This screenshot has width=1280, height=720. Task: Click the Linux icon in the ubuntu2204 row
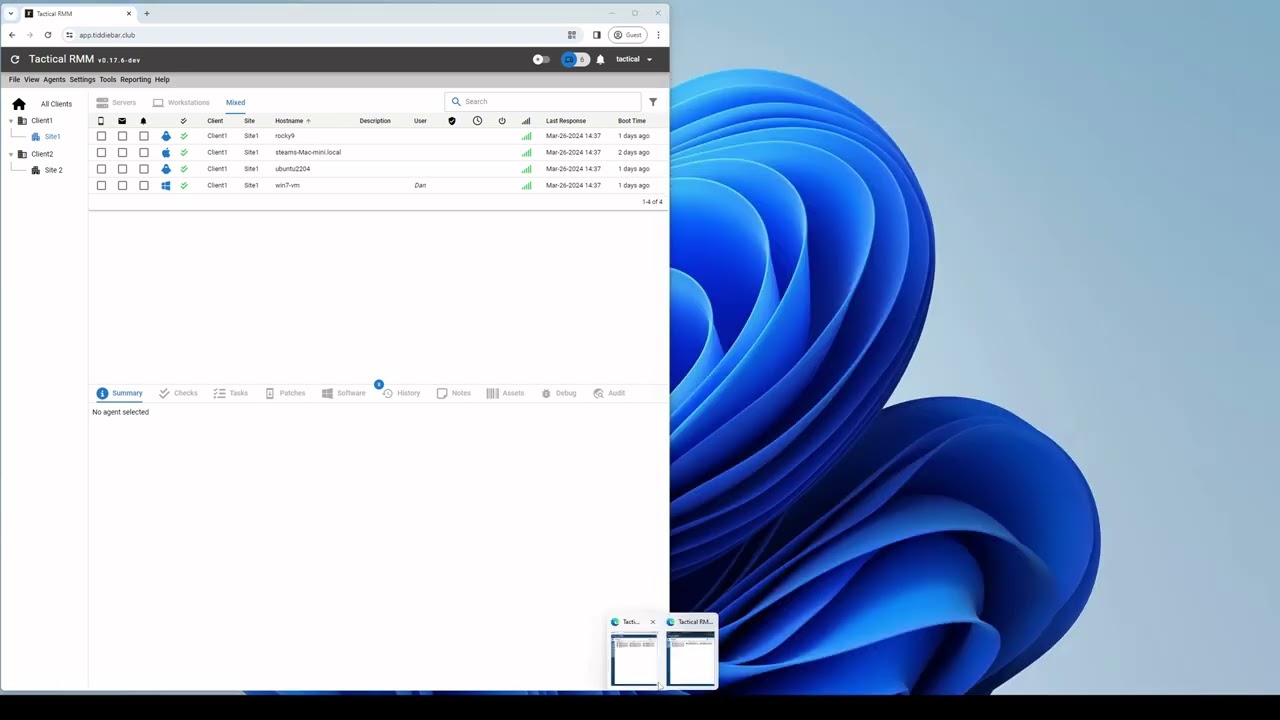coord(166,169)
